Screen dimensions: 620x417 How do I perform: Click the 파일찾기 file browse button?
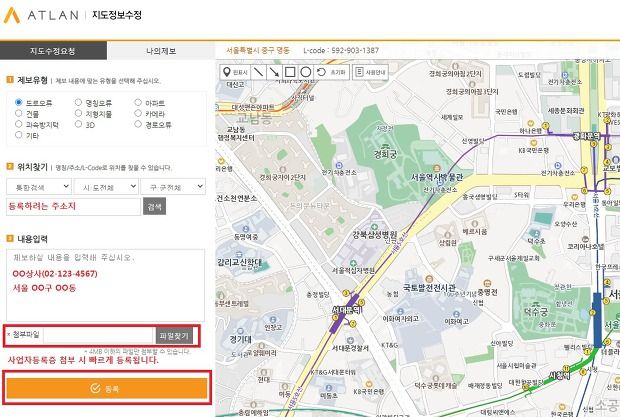(x=174, y=336)
